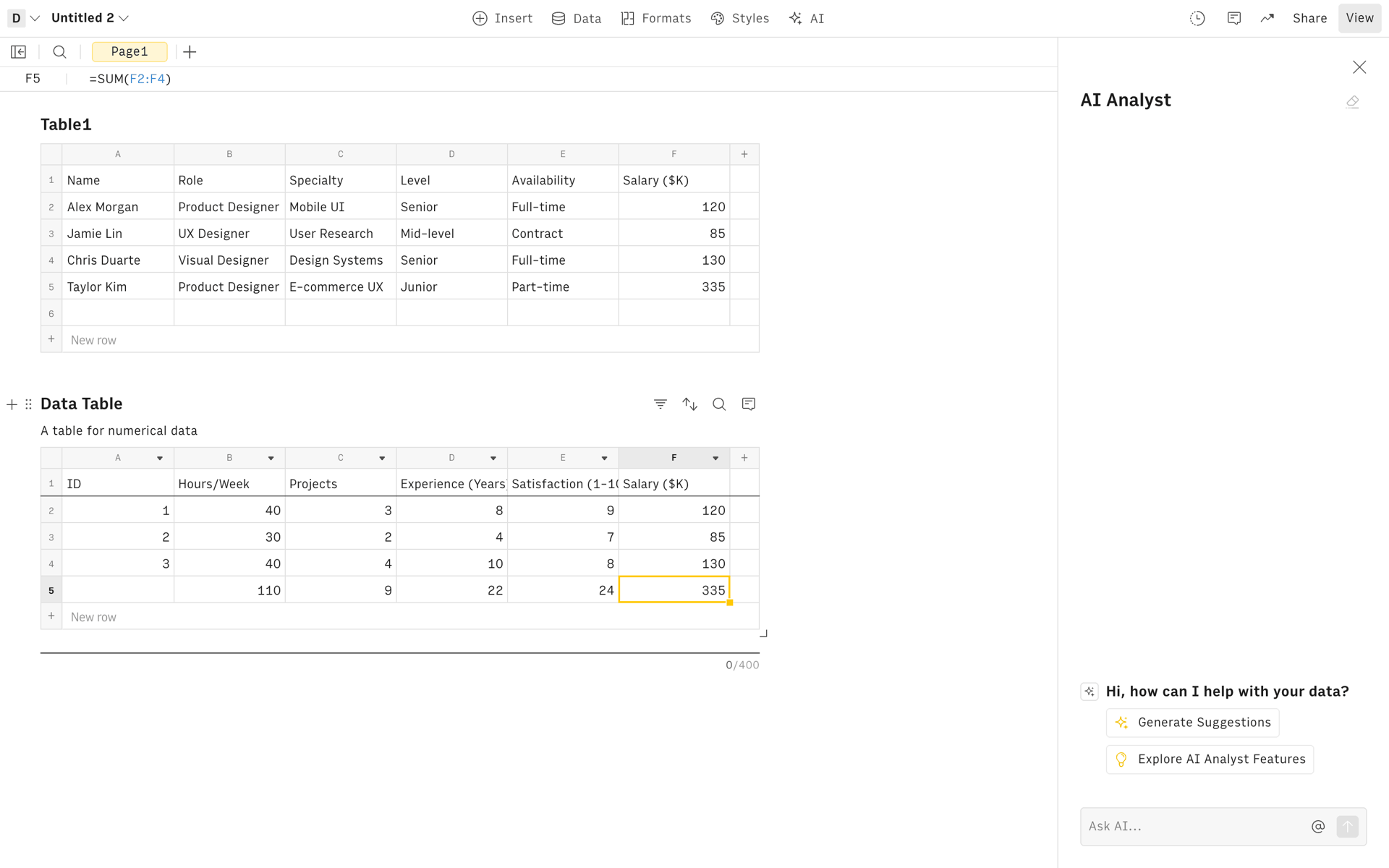Click the plus icon left of Data Table title
The image size is (1389, 868).
coord(12,404)
